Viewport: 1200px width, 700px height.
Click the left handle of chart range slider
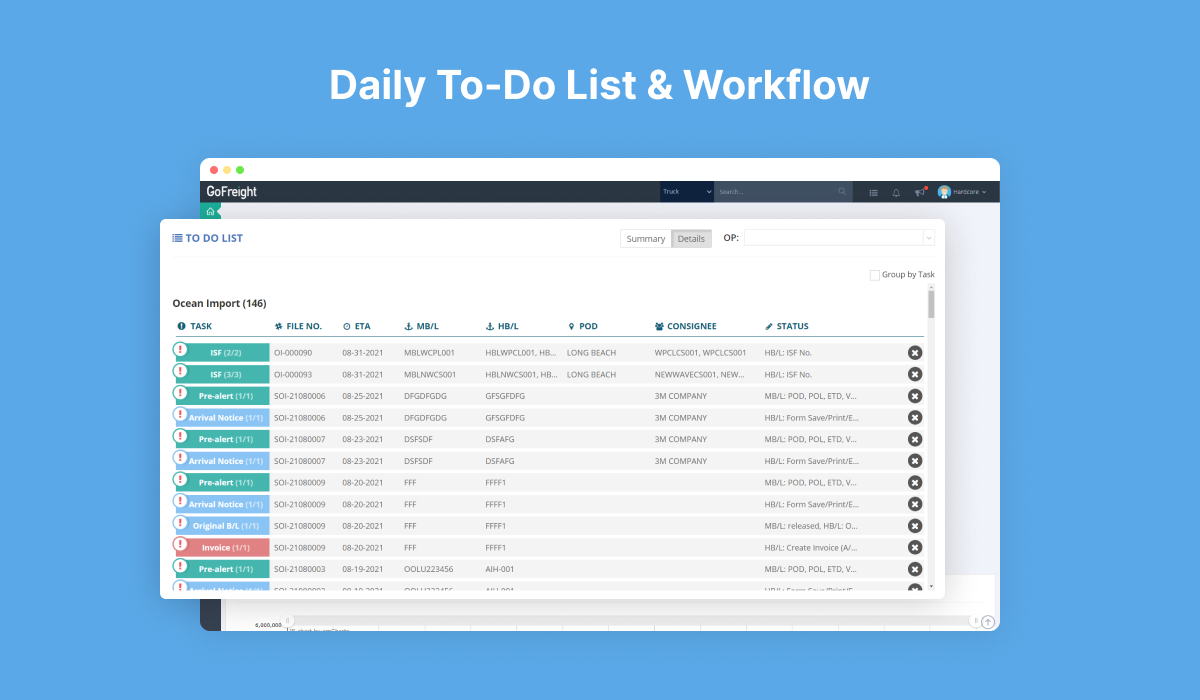click(288, 621)
